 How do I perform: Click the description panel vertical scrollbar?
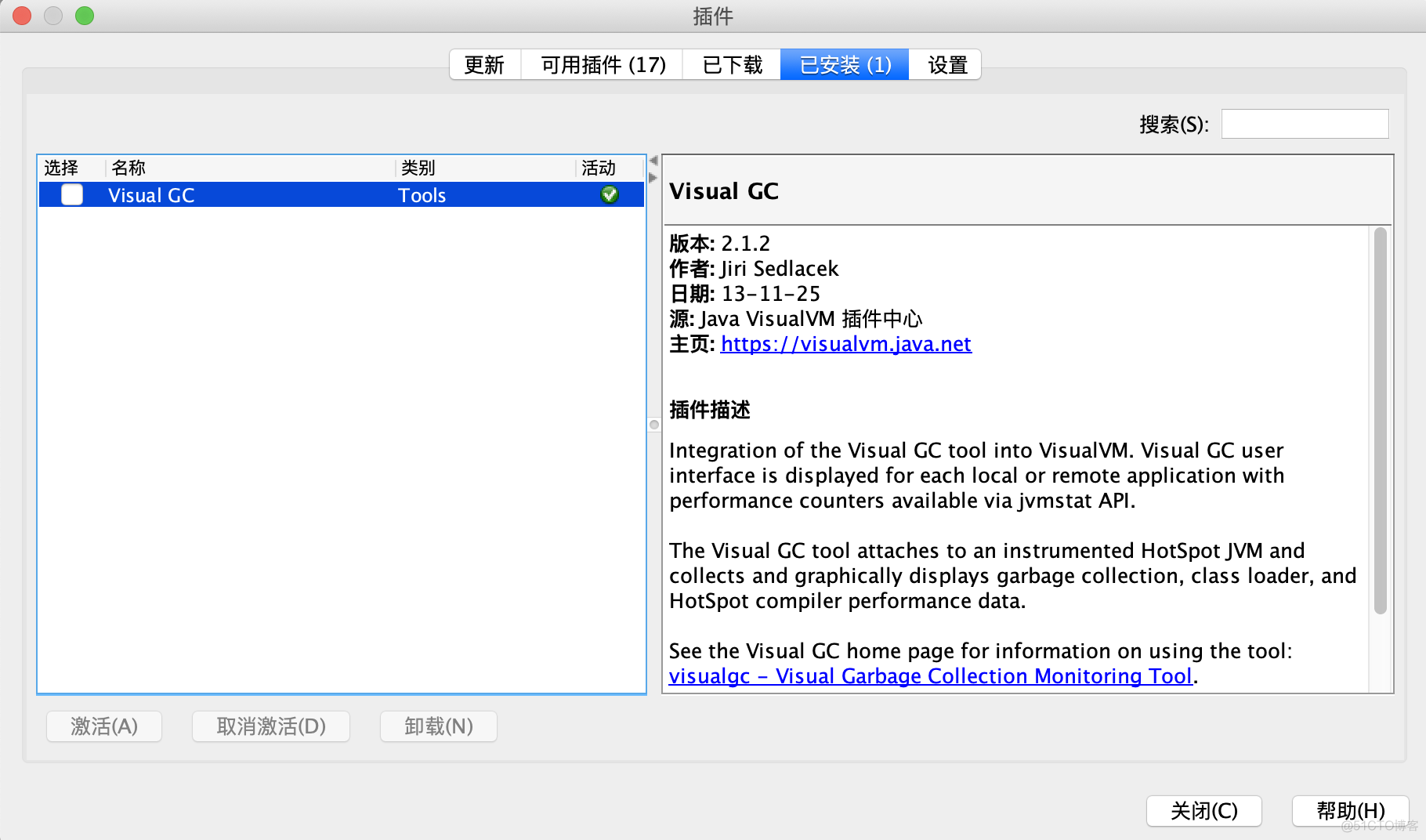coord(1381,420)
